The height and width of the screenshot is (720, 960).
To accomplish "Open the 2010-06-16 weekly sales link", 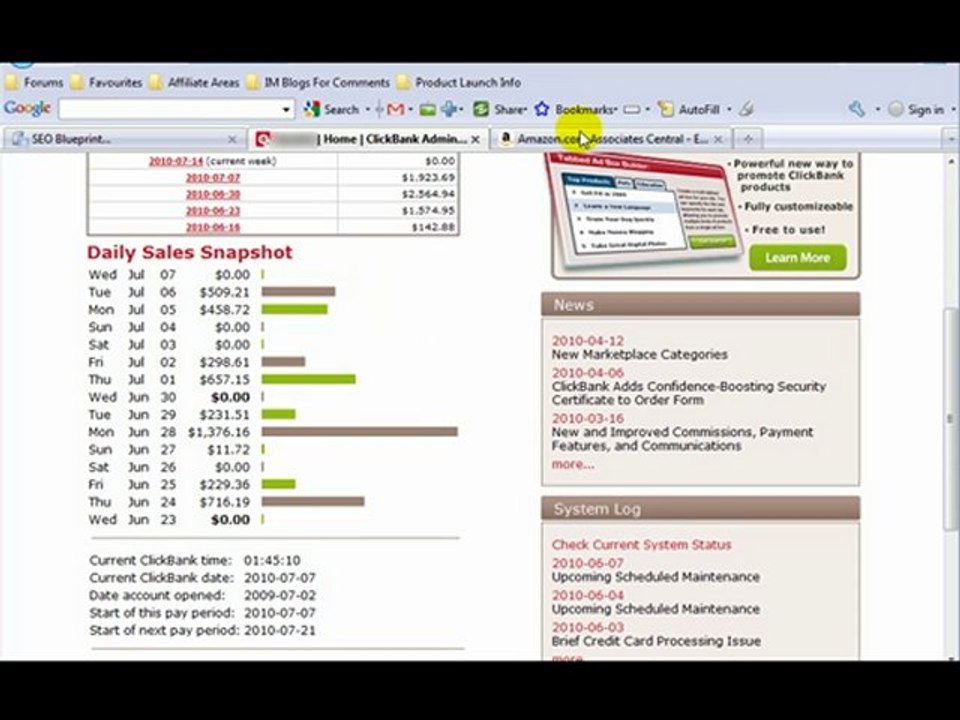I will pos(213,227).
